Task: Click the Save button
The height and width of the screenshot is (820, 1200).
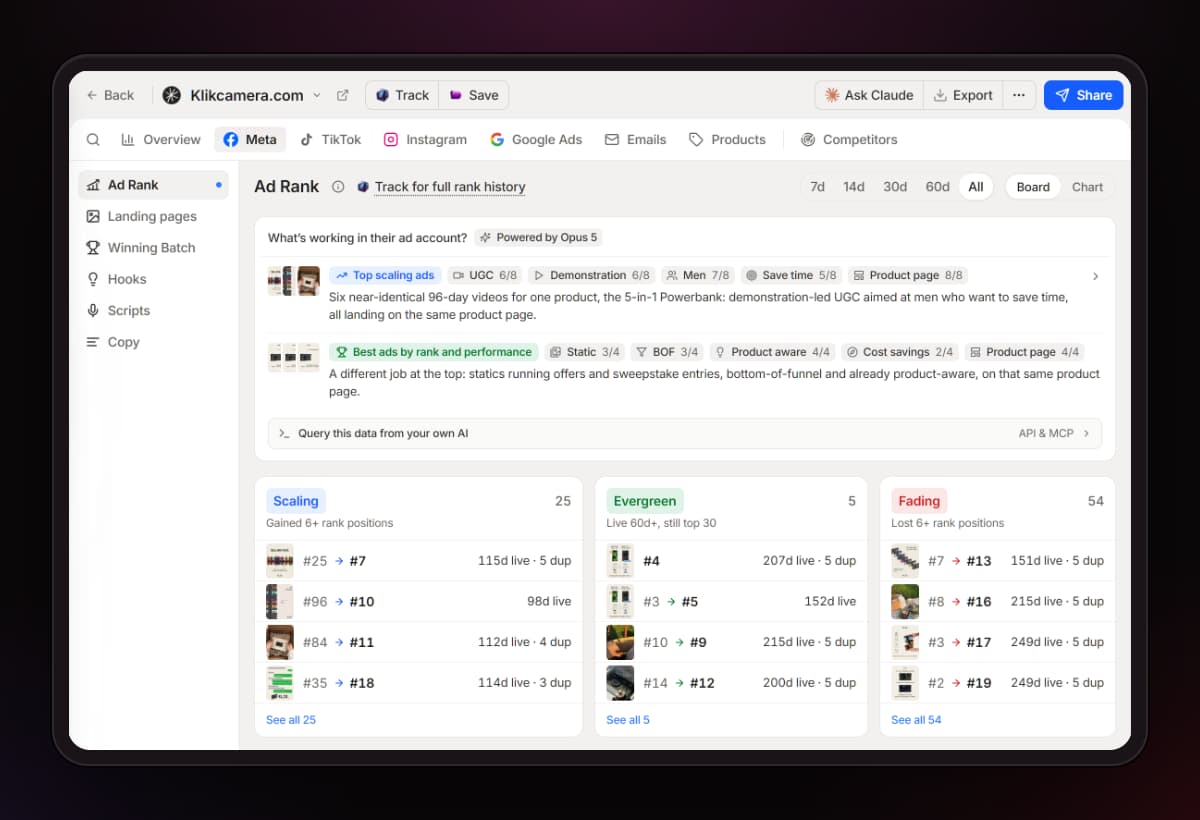Action: [474, 95]
